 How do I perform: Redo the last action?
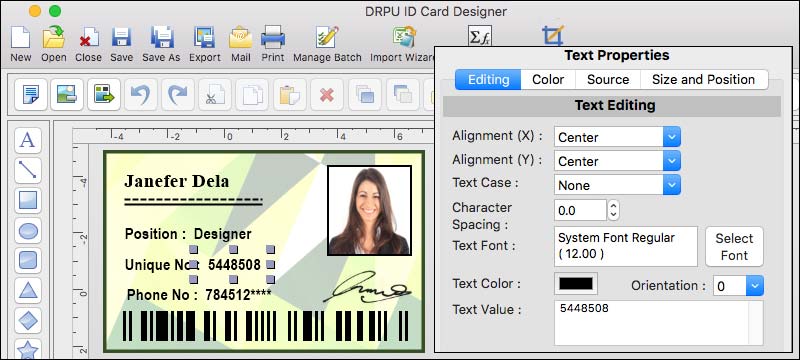tap(178, 94)
